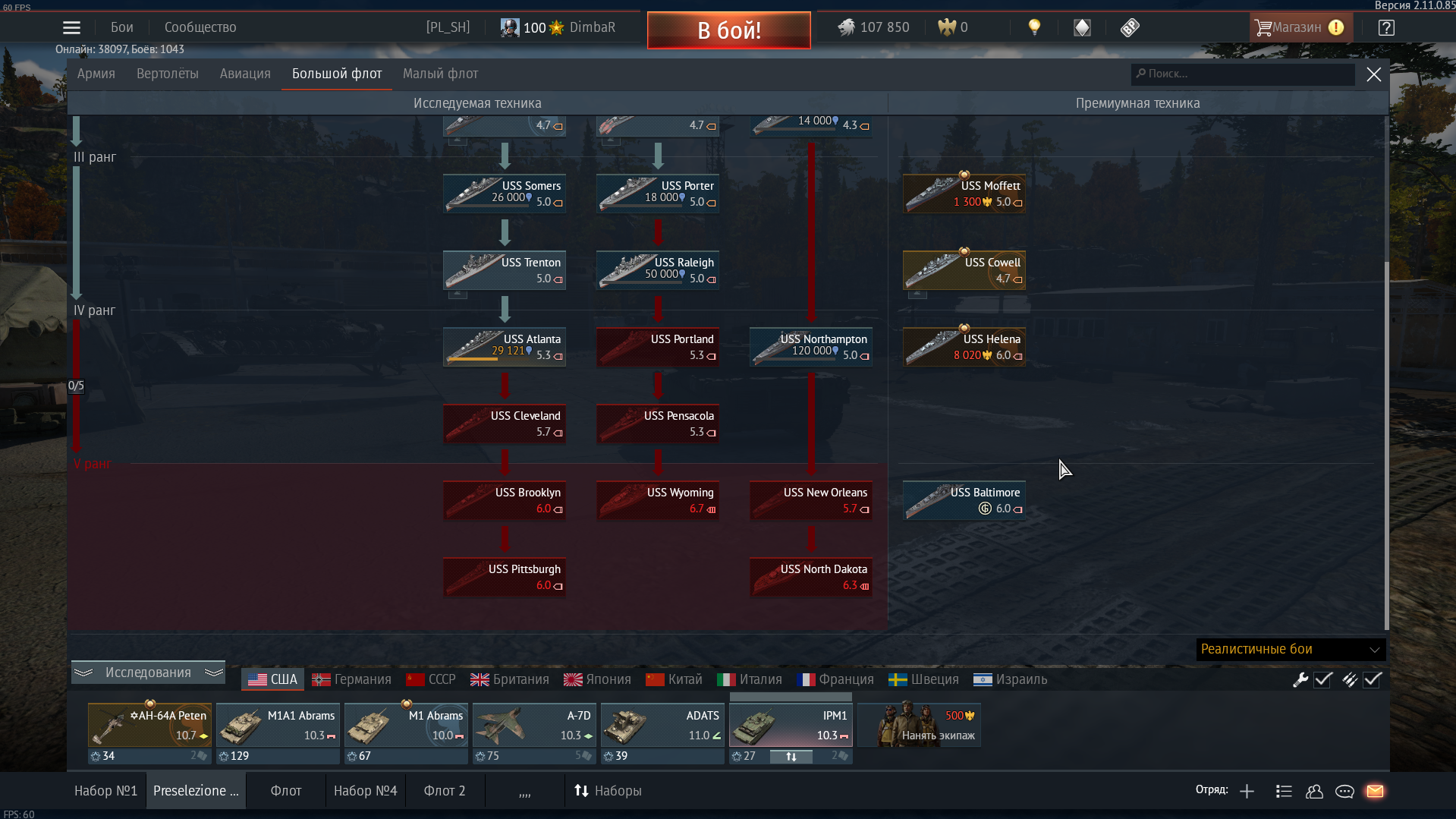
Task: Click the lightbulb hints icon
Action: pyautogui.click(x=1034, y=27)
